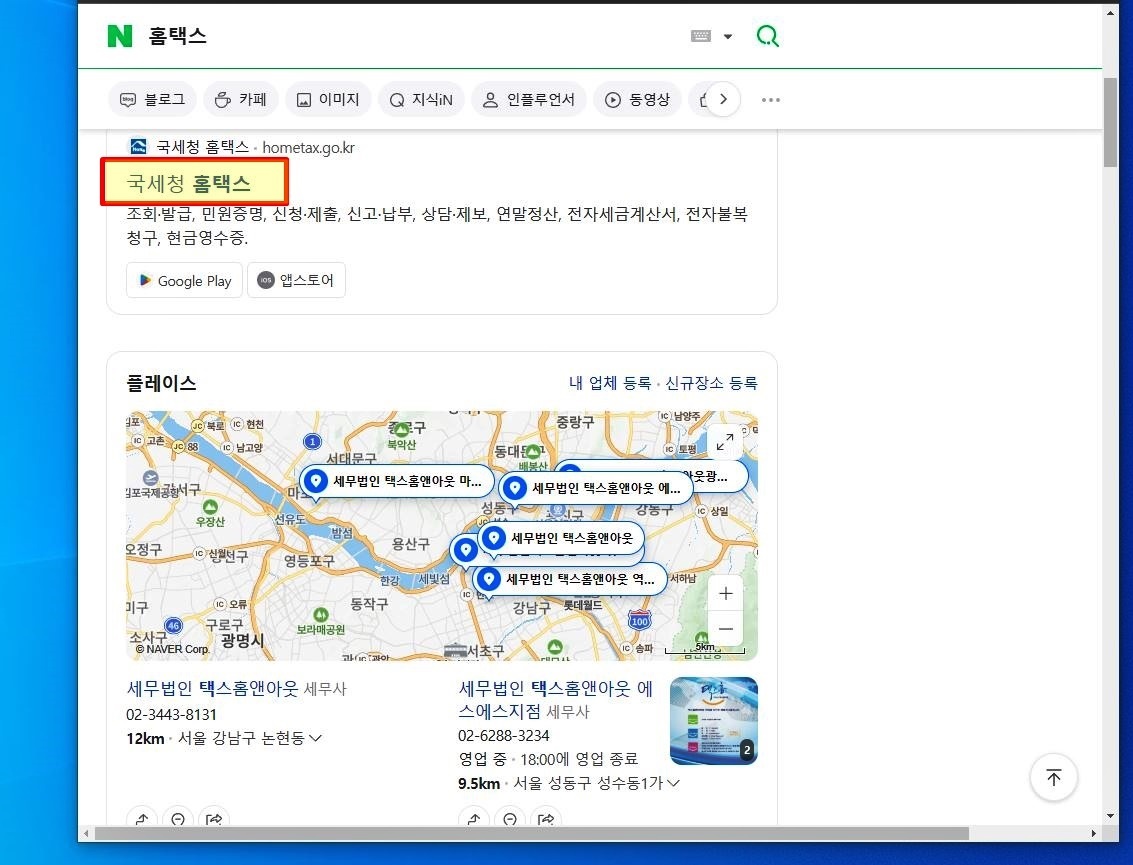Show more tabs with right chevron
Viewport: 1133px width, 865px height.
tap(723, 99)
